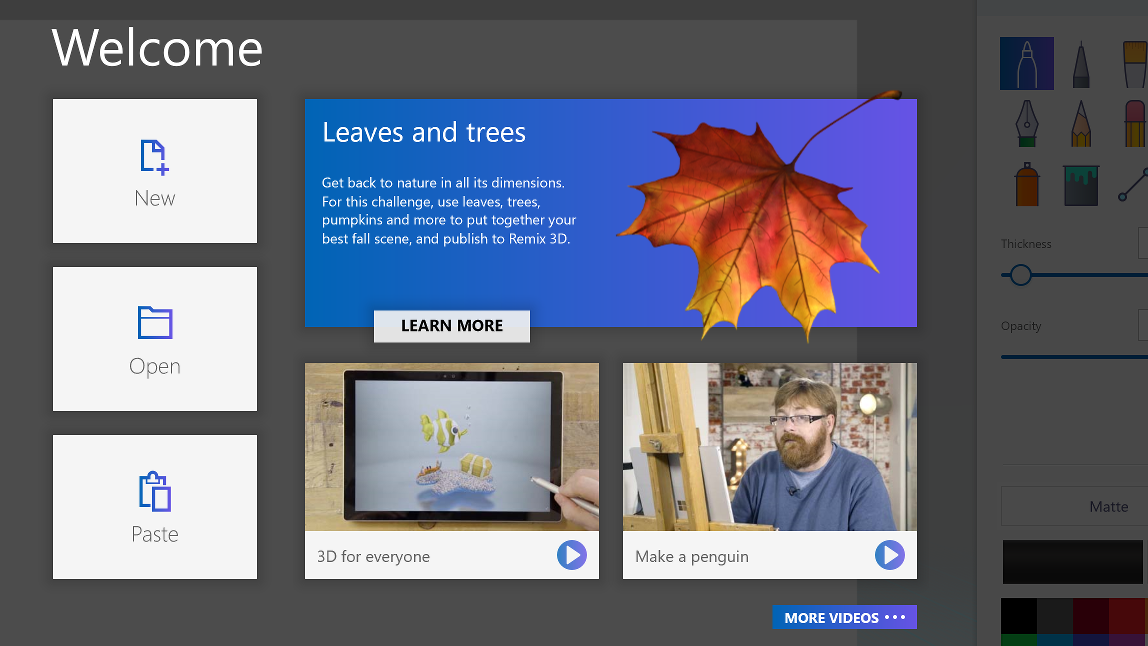The width and height of the screenshot is (1148, 646).
Task: Click LEARN MORE under Leaves and trees
Action: tap(451, 325)
